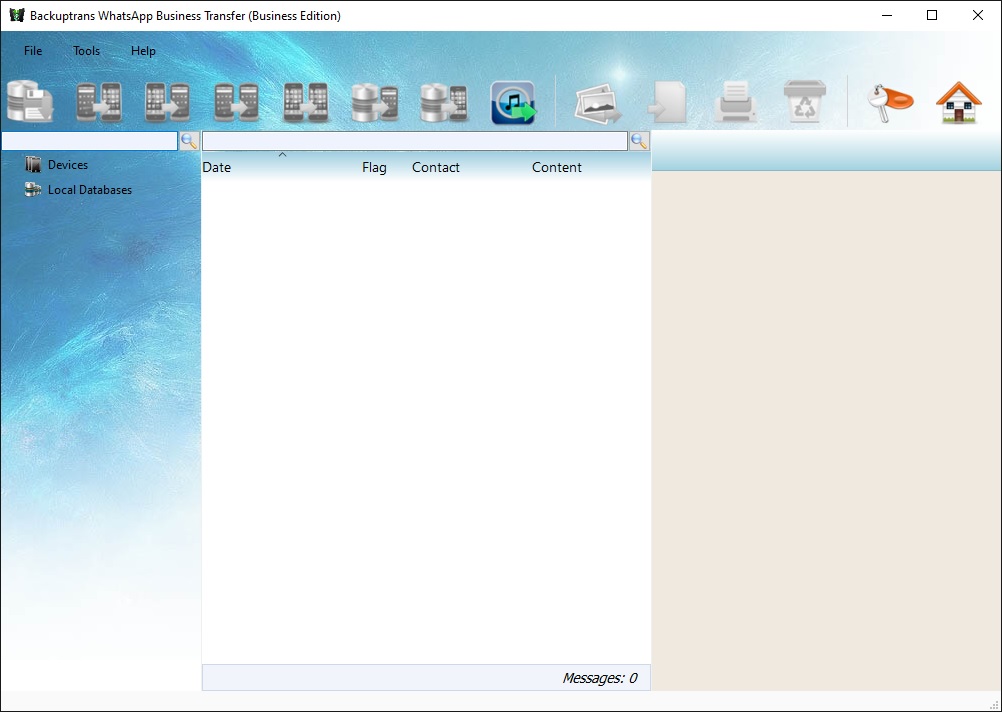The width and height of the screenshot is (1002, 712).
Task: Click the iTunes backup import icon
Action: (513, 102)
